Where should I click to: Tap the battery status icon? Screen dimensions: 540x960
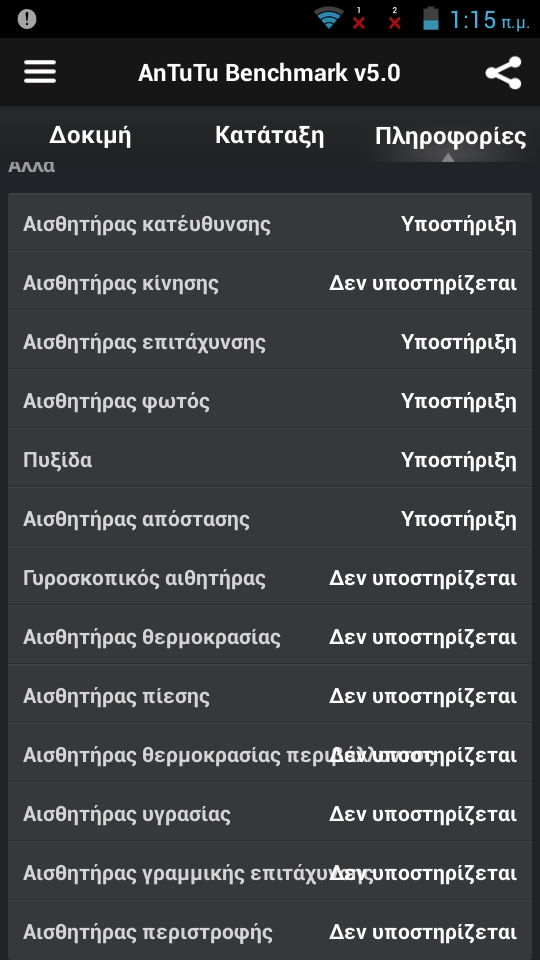point(431,18)
